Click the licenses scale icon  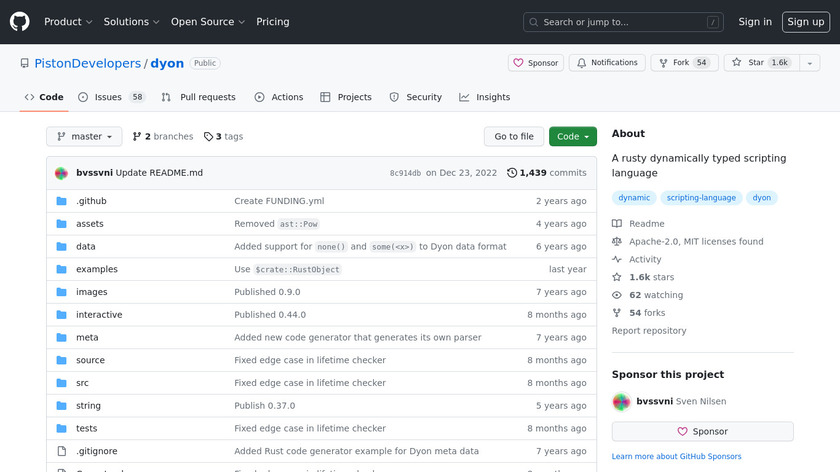(x=618, y=241)
